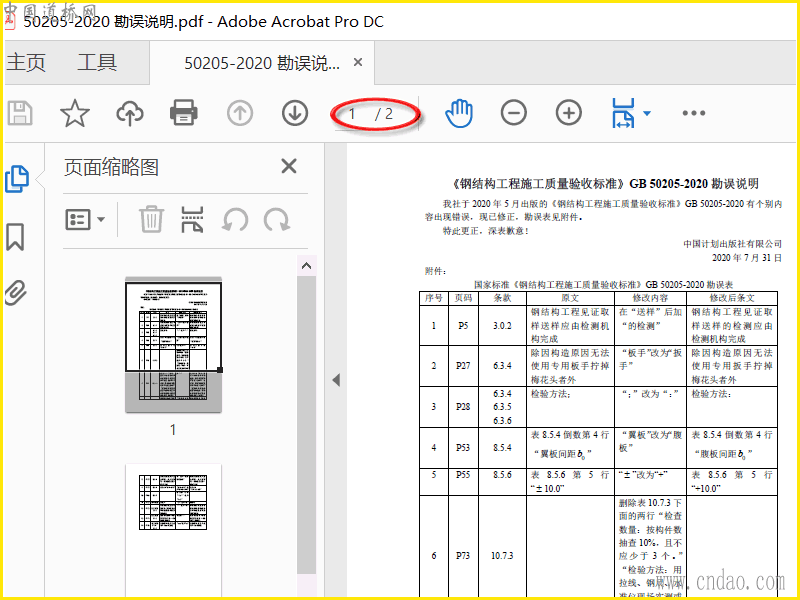Click the Save file floppy disk icon

click(20, 113)
